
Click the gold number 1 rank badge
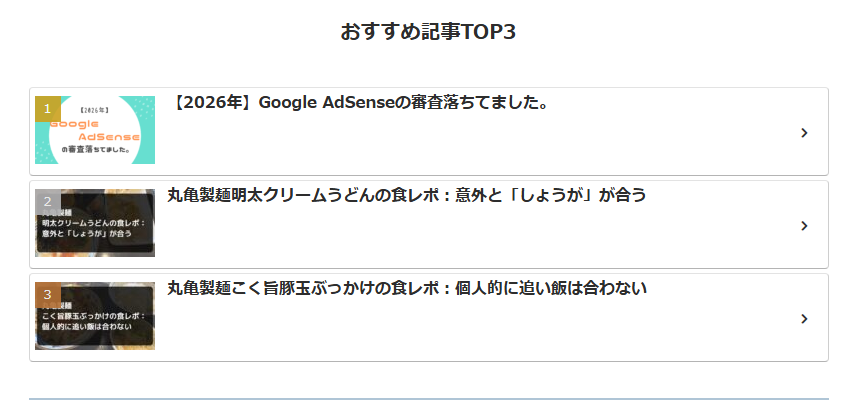47,109
